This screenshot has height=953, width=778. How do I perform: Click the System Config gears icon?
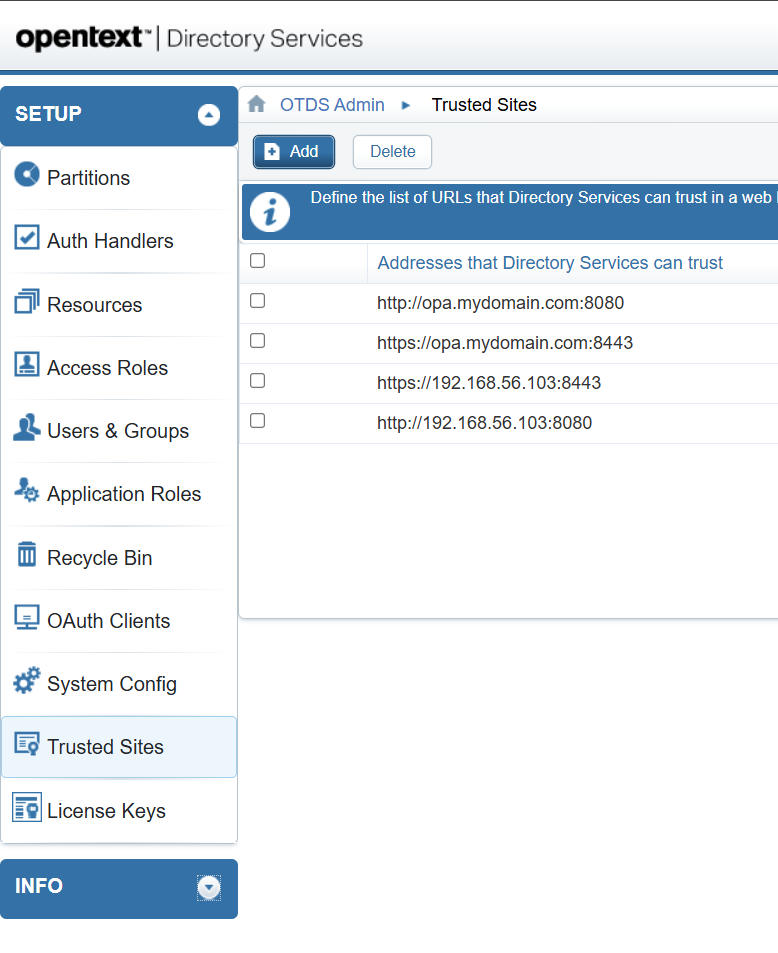27,682
